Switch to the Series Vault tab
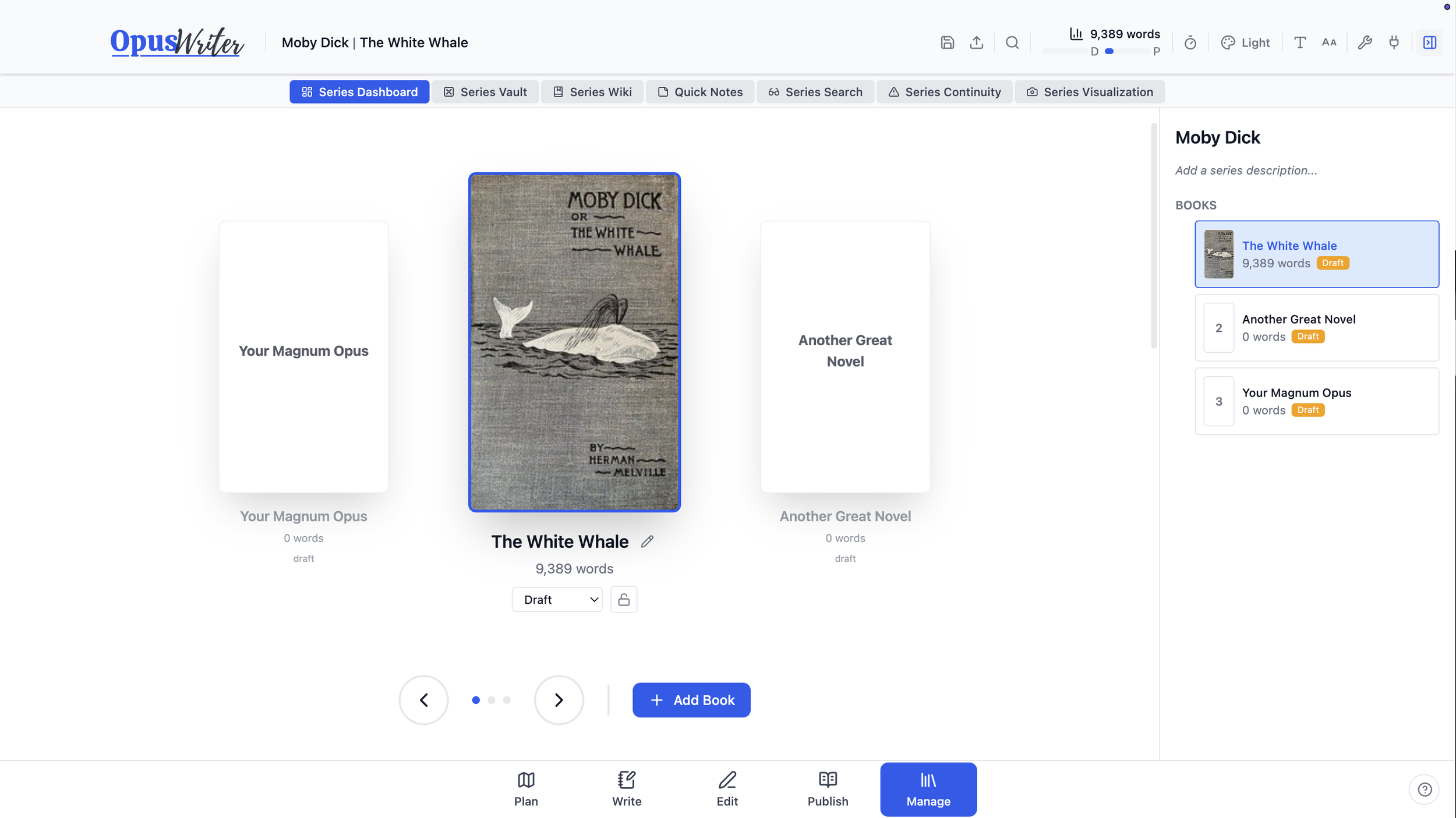 click(x=485, y=92)
